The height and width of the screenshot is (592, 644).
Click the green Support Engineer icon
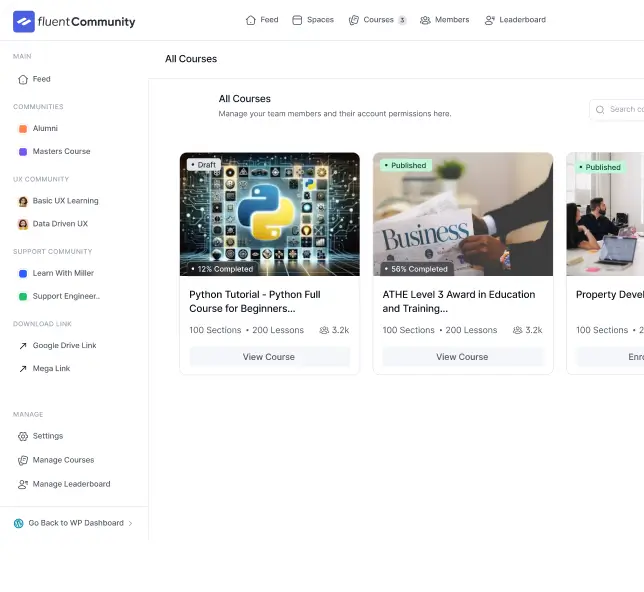[x=23, y=296]
